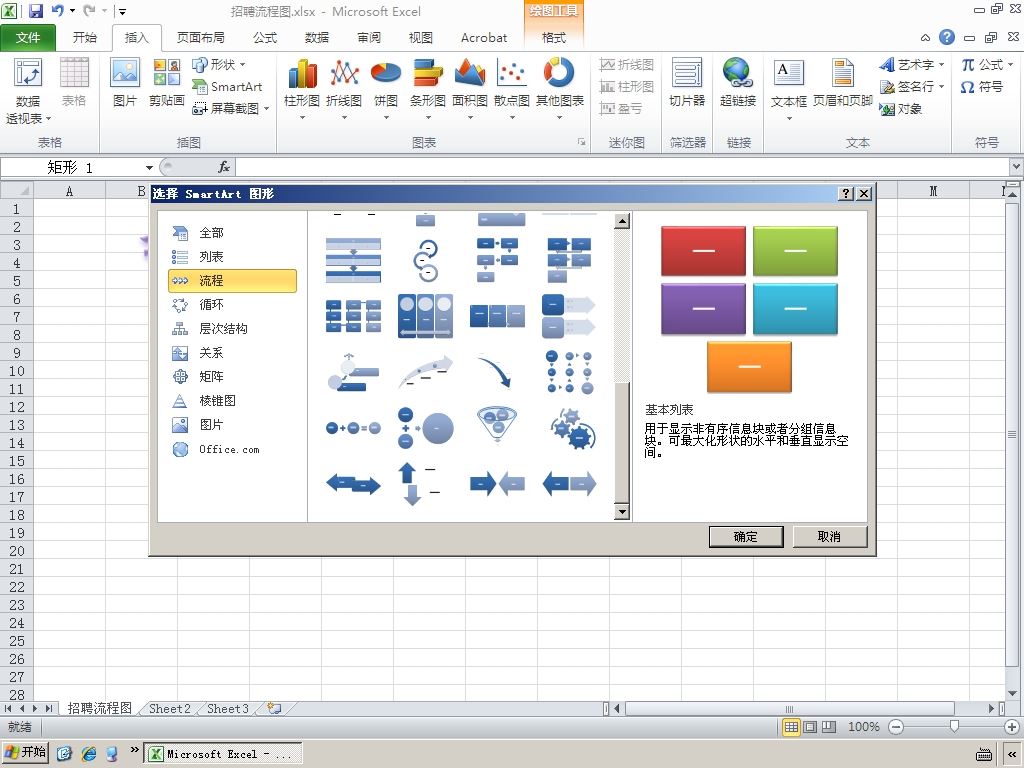Insert a symbol (符号)
Image resolution: width=1024 pixels, height=768 pixels.
coord(982,86)
